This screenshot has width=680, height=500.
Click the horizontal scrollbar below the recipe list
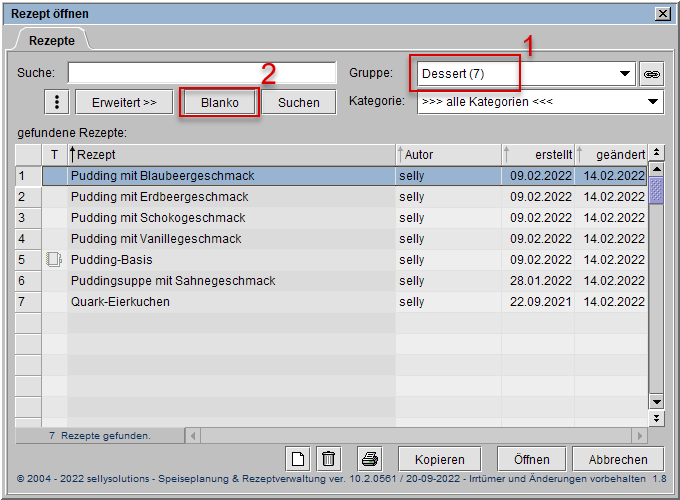click(415, 436)
